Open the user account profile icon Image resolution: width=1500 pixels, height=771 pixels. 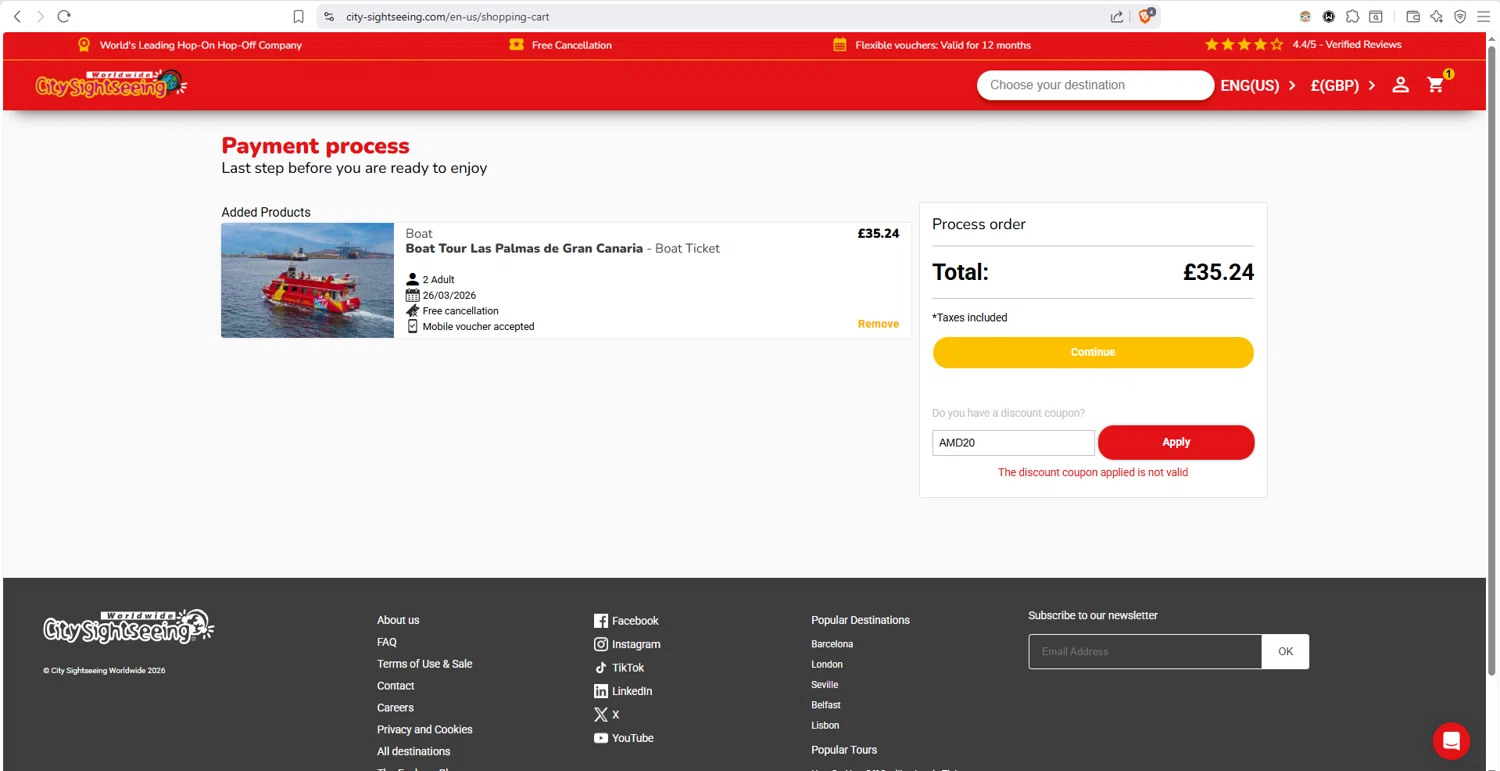click(x=1400, y=85)
